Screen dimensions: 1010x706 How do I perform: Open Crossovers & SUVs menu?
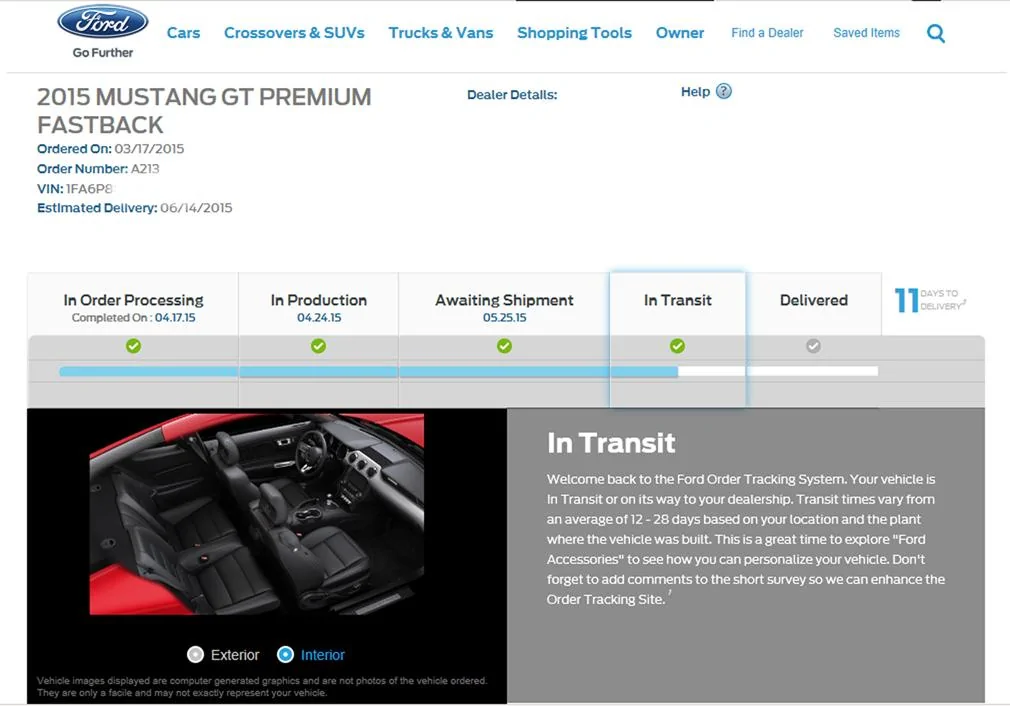pos(294,33)
